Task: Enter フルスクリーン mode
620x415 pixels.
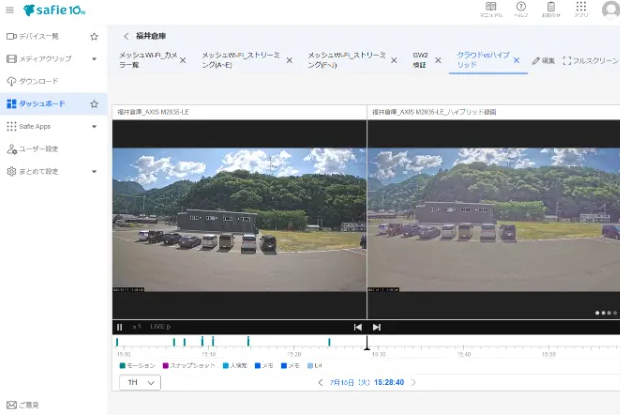Action: (x=591, y=61)
